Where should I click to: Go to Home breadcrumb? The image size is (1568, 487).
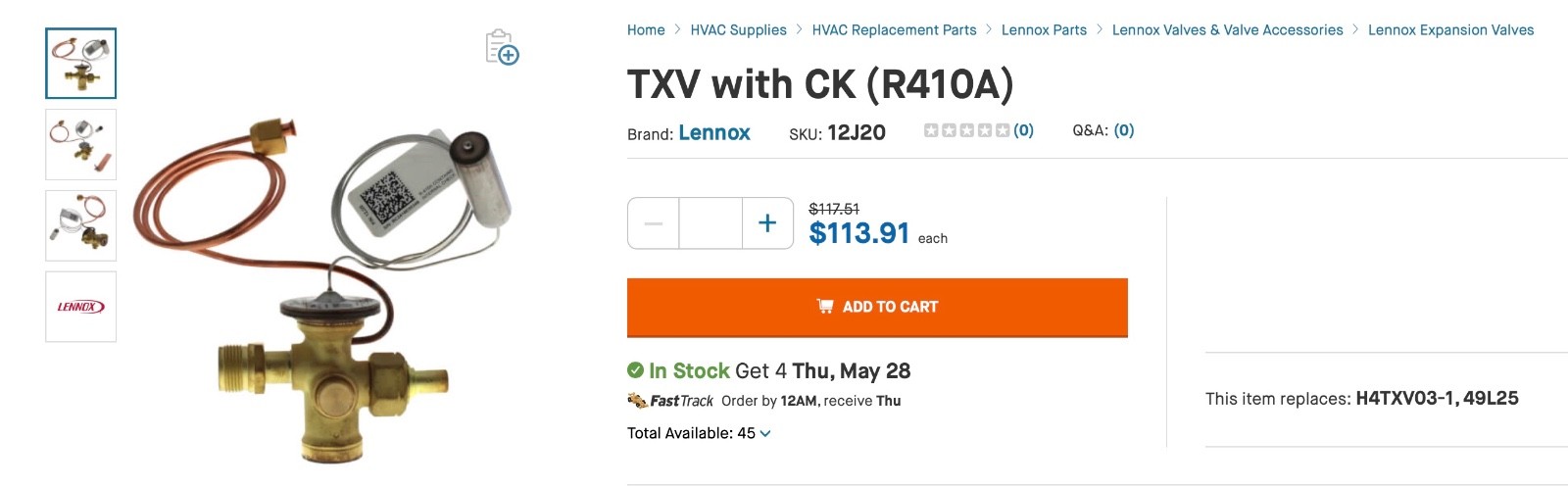tap(646, 30)
